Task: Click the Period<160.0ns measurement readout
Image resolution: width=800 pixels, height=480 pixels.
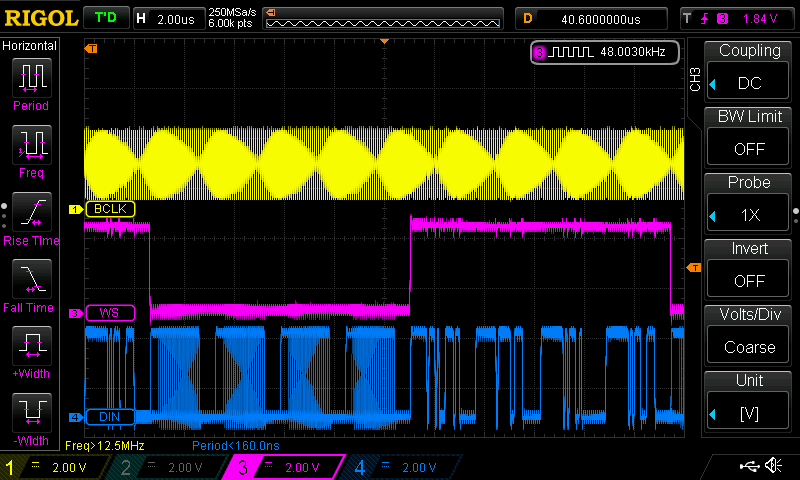Action: coord(236,445)
